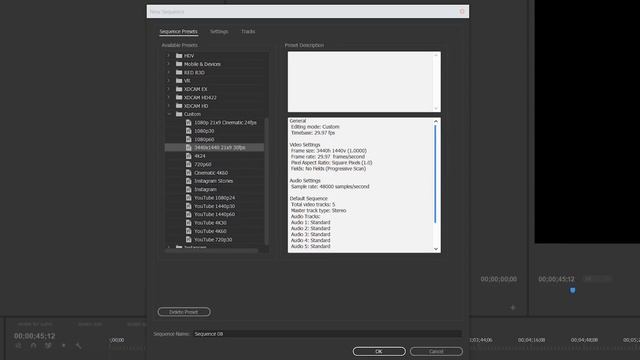The image size is (640, 360).
Task: Add a marker from the Timeline panel
Action: coord(63,346)
